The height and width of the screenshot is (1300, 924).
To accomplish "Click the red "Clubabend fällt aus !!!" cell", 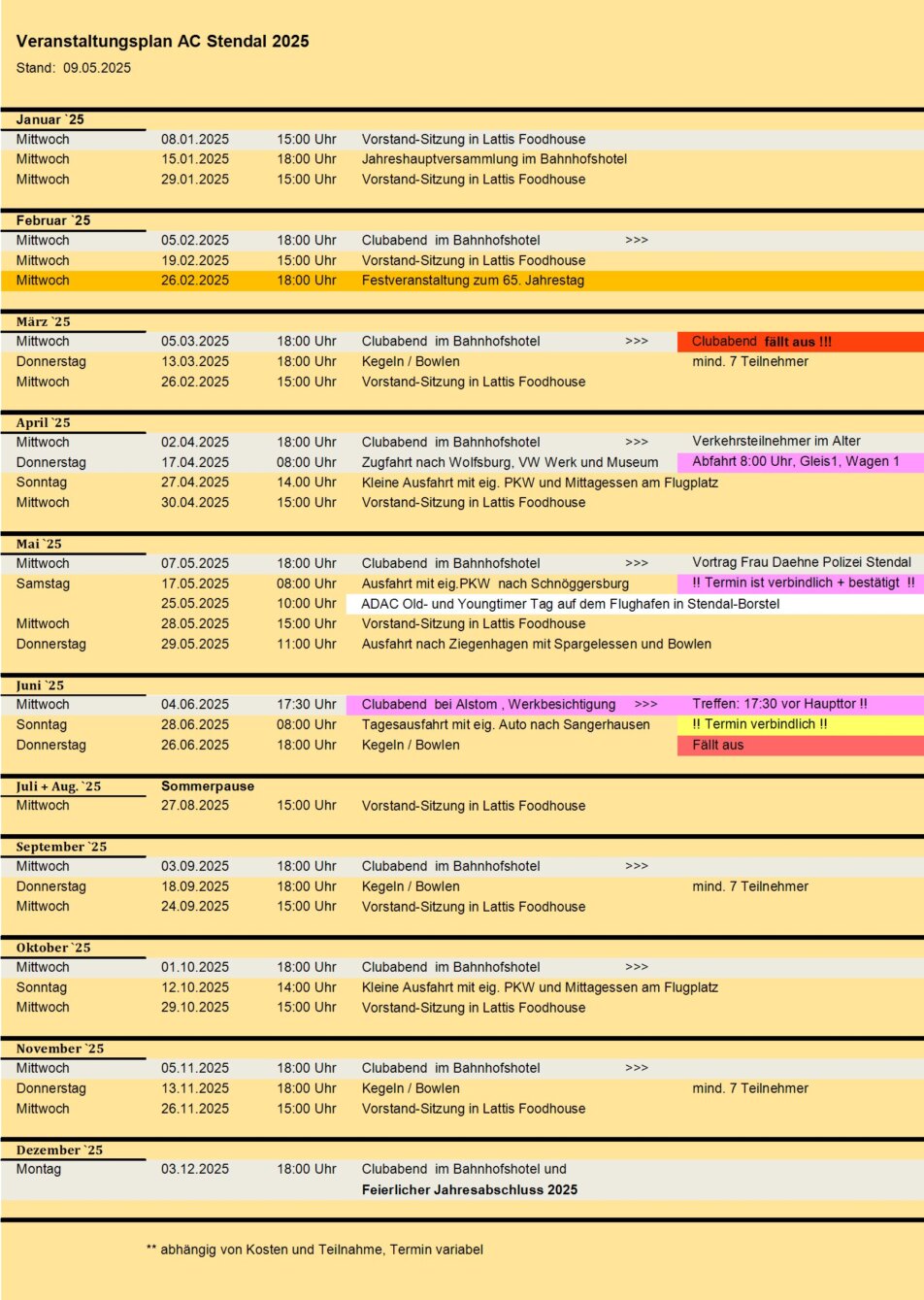I will [761, 342].
